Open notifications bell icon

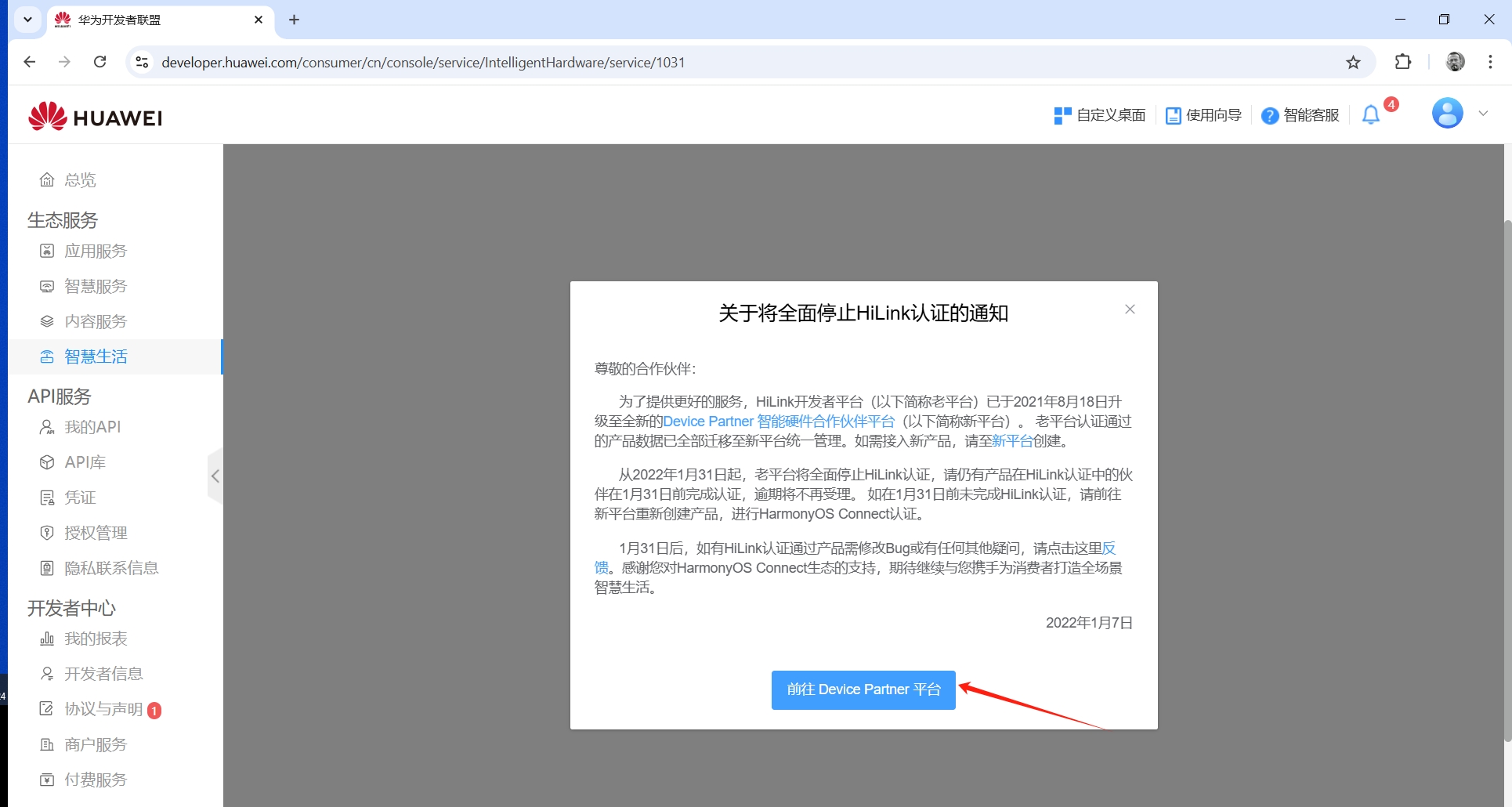(x=1370, y=115)
